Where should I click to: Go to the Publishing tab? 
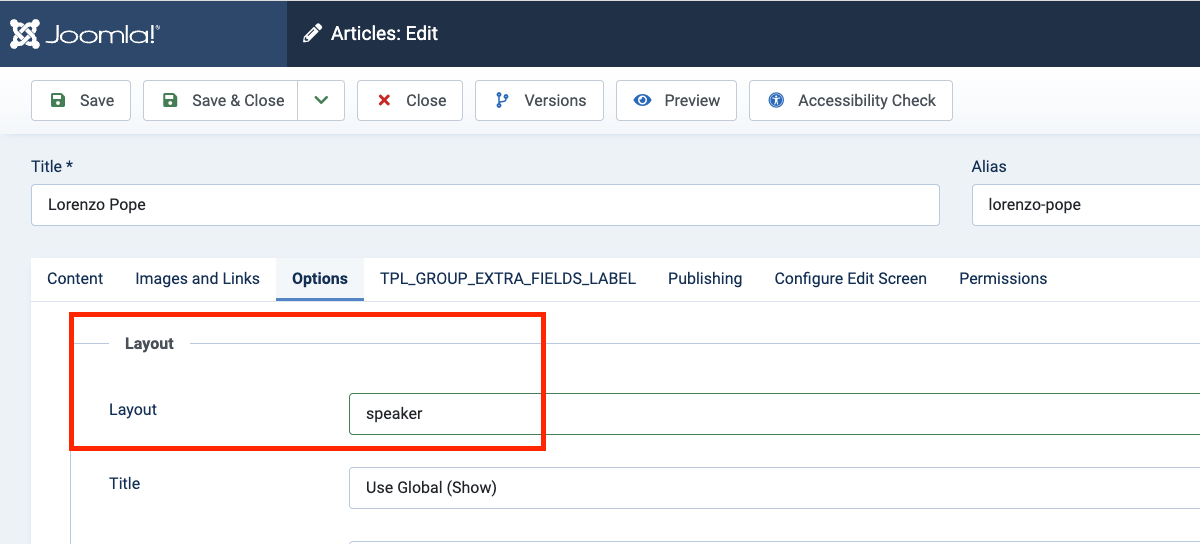[705, 279]
